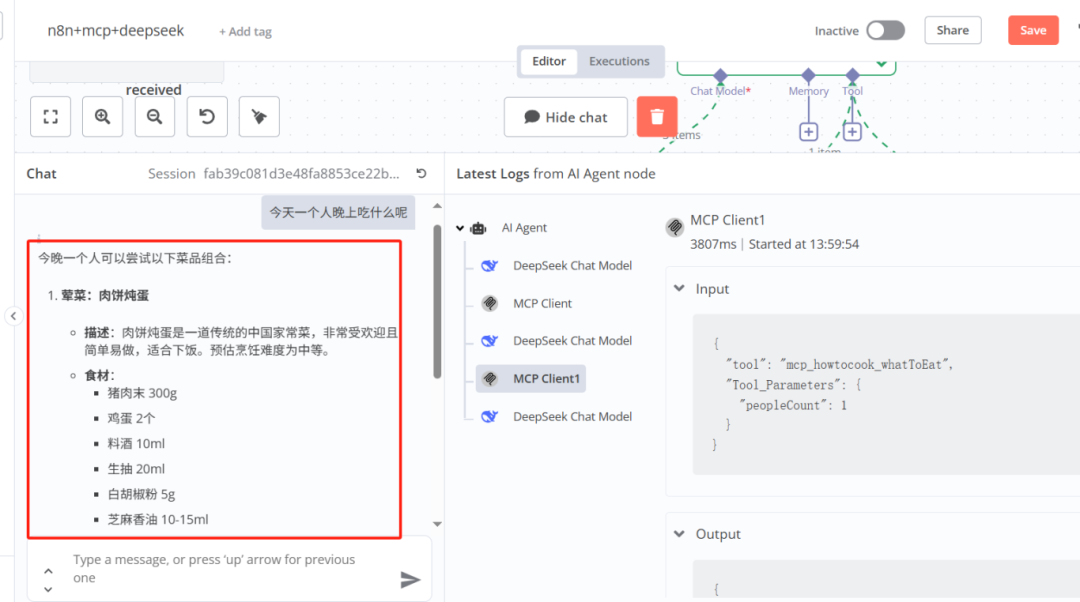Click the chat scrollbar down arrow
1080x602 pixels.
437,524
